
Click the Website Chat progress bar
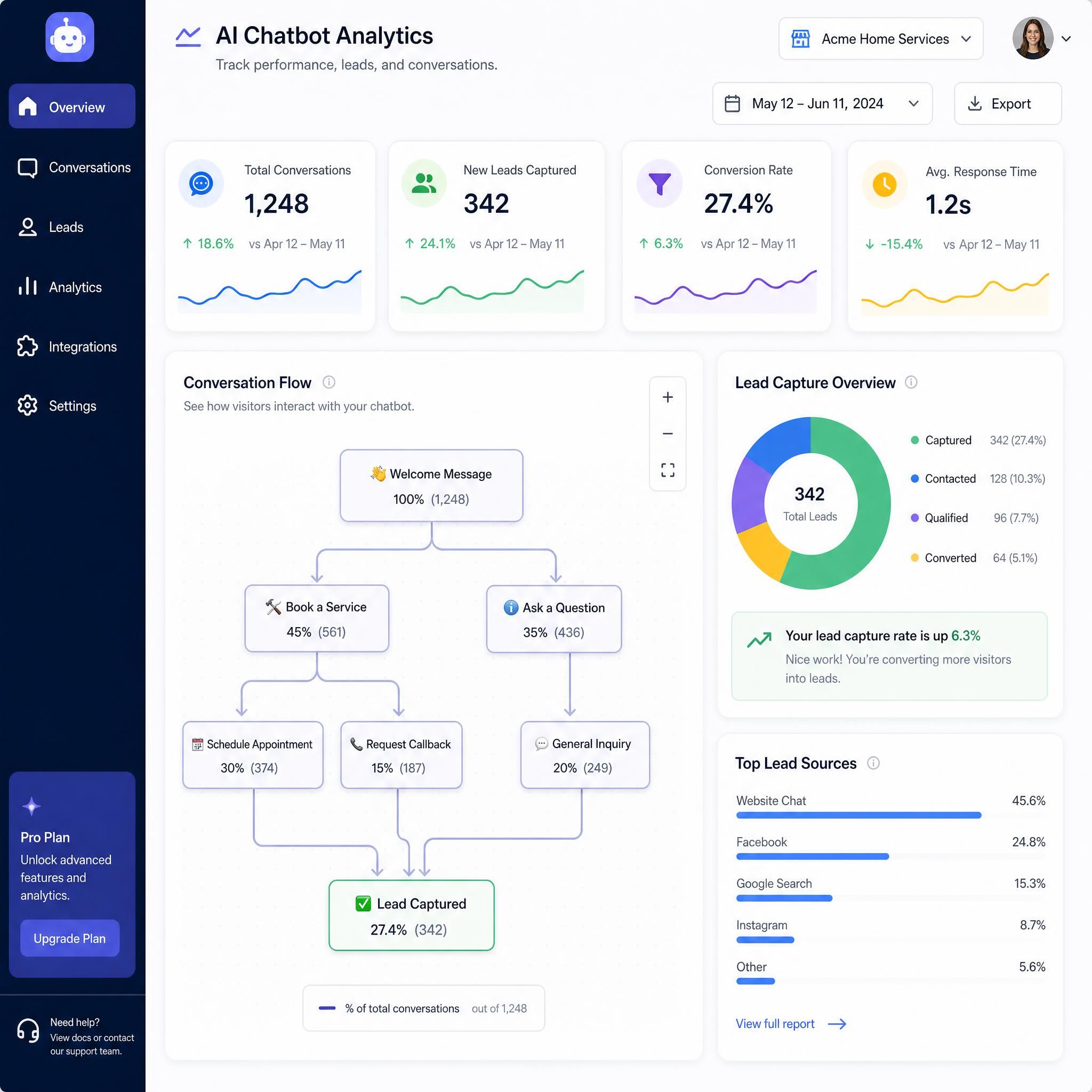click(x=858, y=815)
